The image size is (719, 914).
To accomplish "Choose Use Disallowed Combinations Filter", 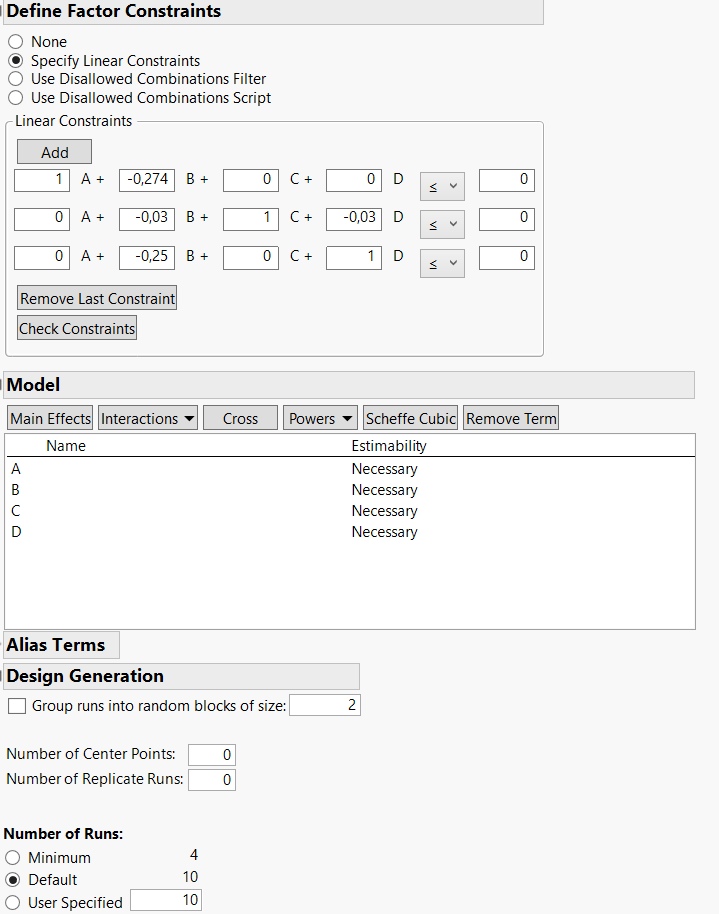I will tap(15, 79).
